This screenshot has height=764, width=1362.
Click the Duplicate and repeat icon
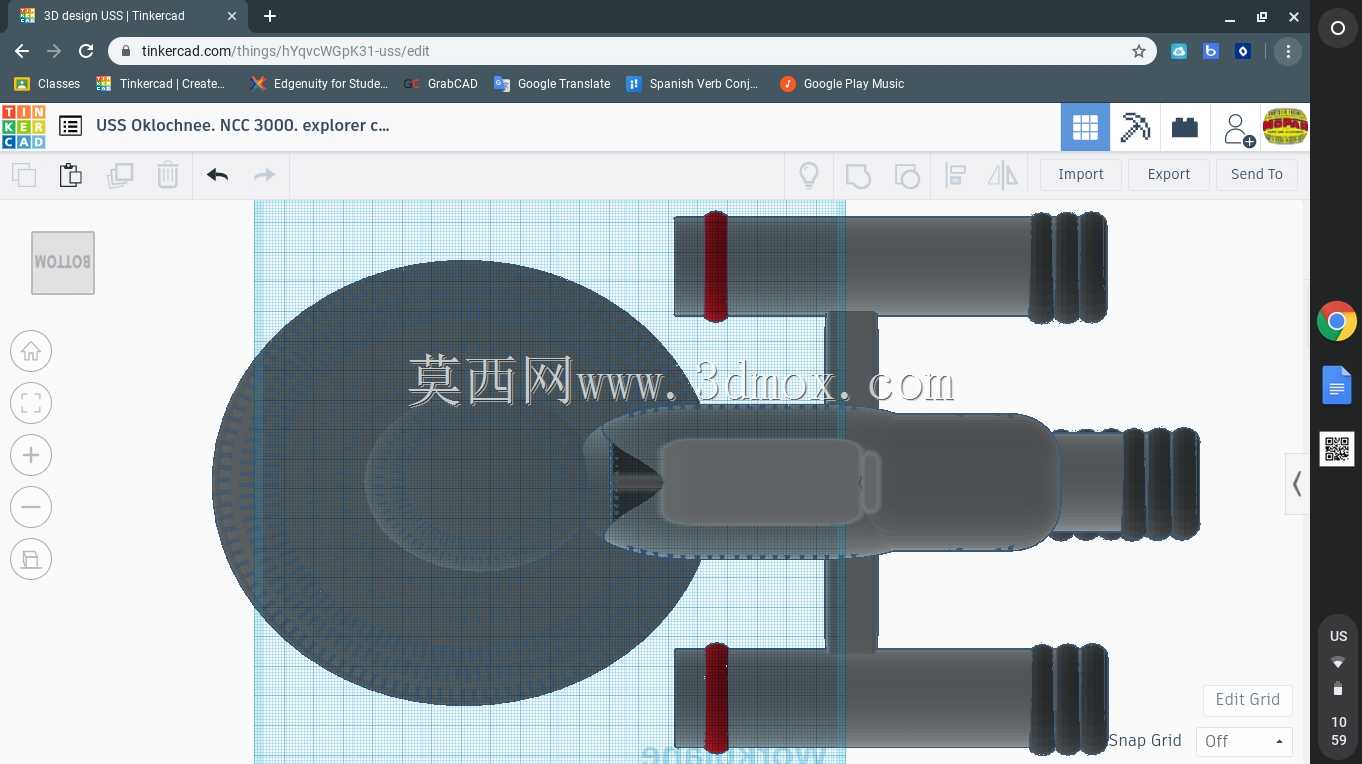coord(120,175)
